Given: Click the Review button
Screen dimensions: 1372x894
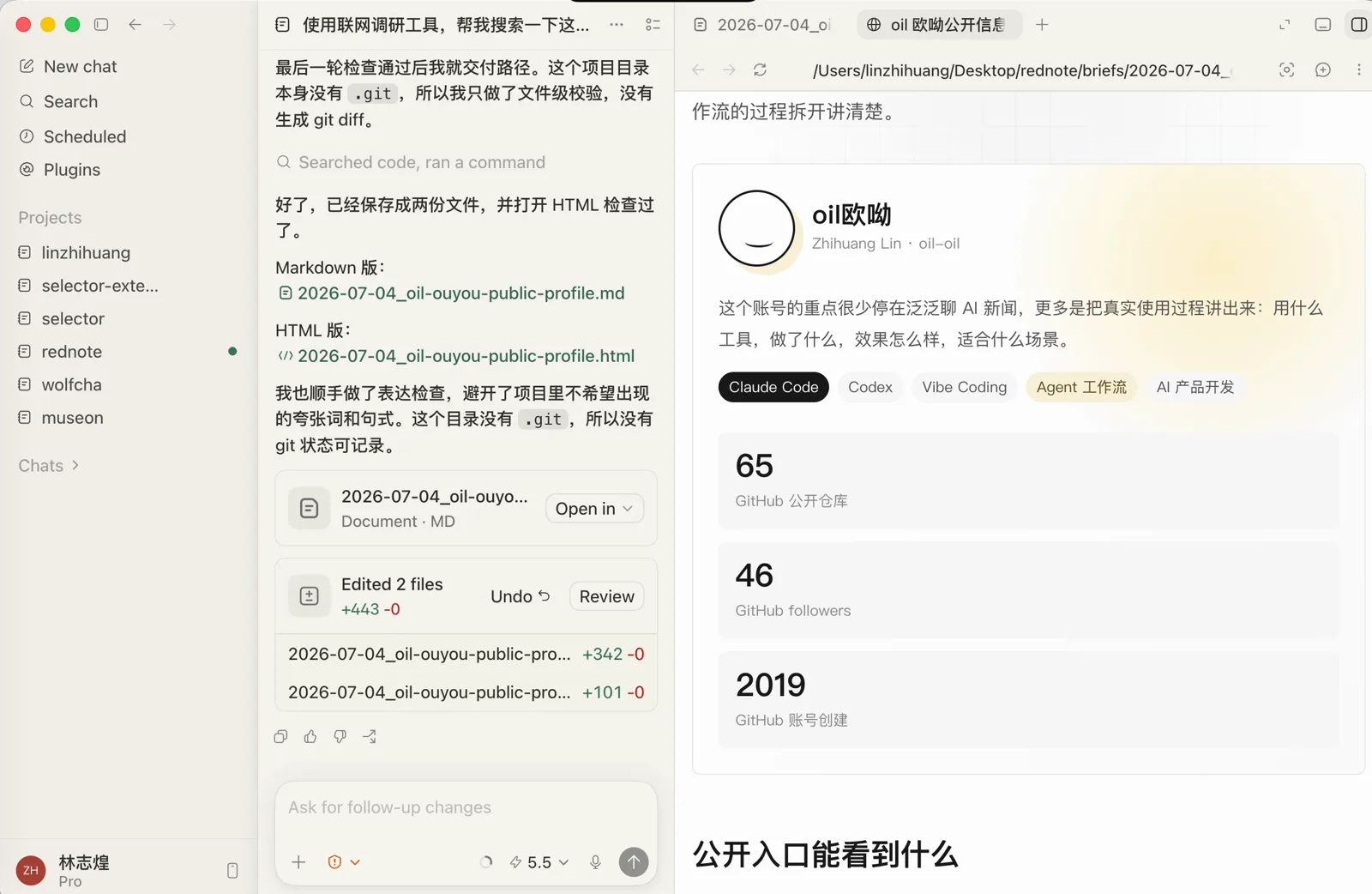Looking at the screenshot, I should click(x=606, y=596).
